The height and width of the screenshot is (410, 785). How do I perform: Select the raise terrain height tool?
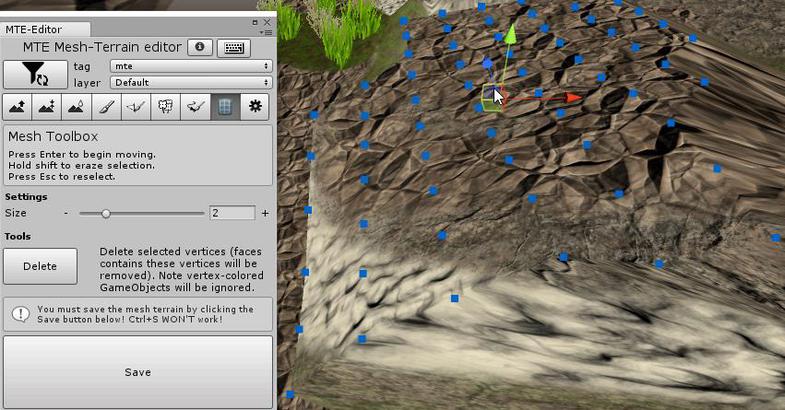pyautogui.click(x=17, y=107)
